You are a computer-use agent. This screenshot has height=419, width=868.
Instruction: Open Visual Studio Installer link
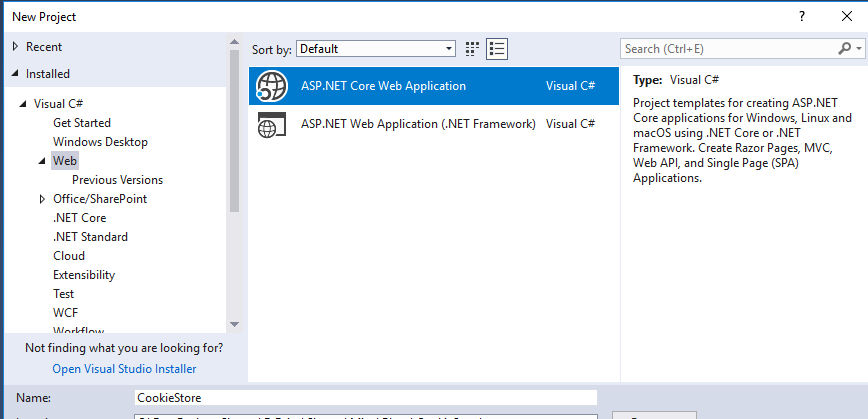click(124, 369)
